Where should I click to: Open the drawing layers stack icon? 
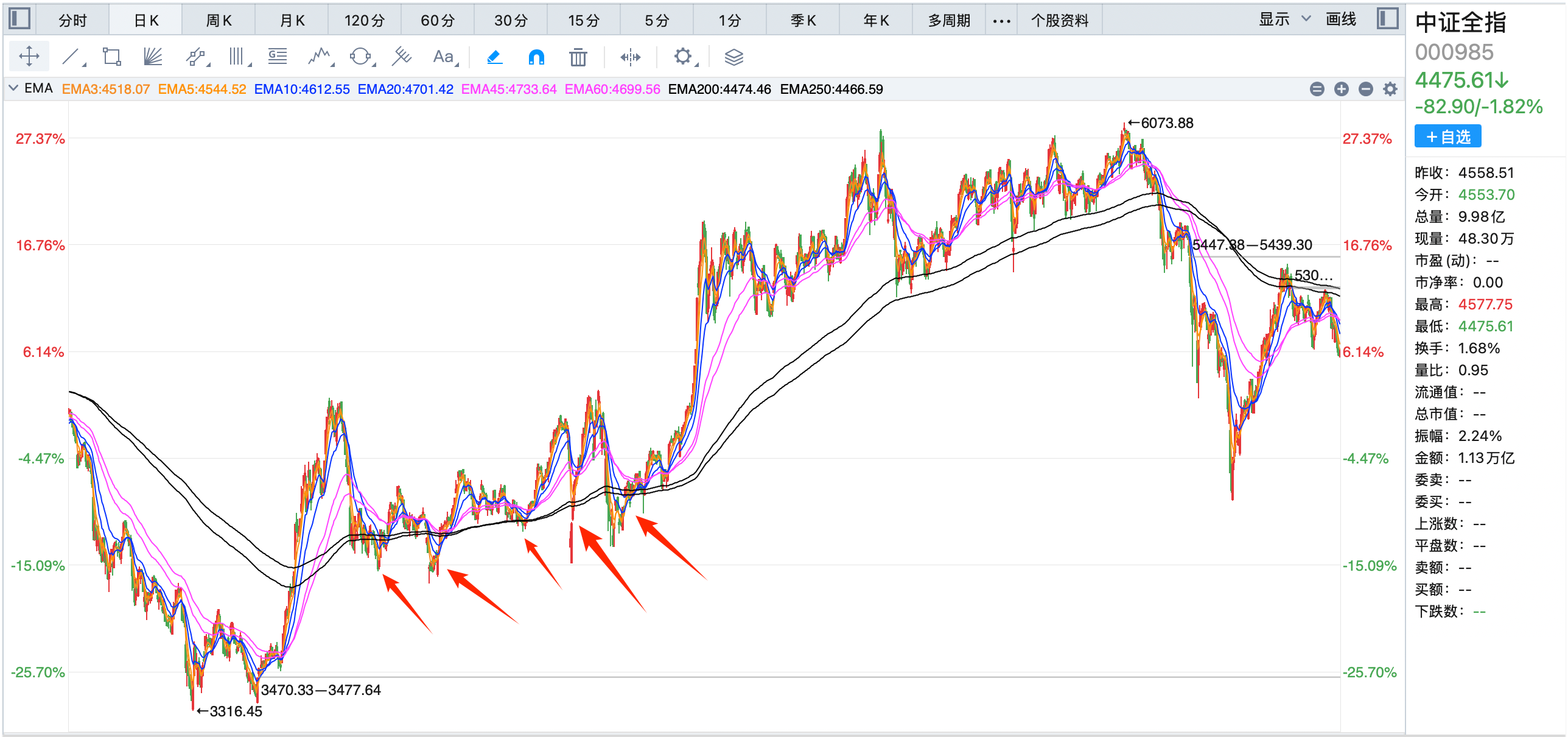click(x=733, y=57)
